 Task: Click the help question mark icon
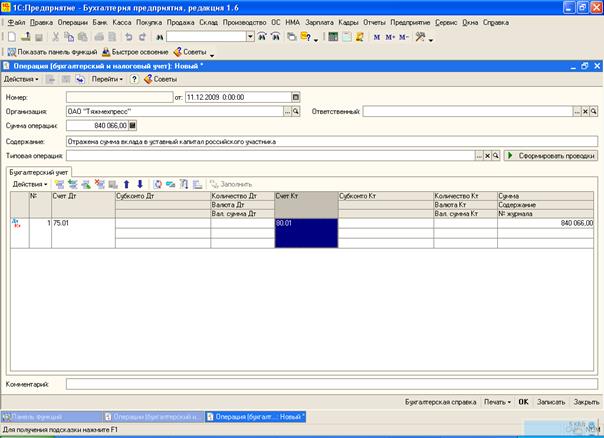click(133, 78)
